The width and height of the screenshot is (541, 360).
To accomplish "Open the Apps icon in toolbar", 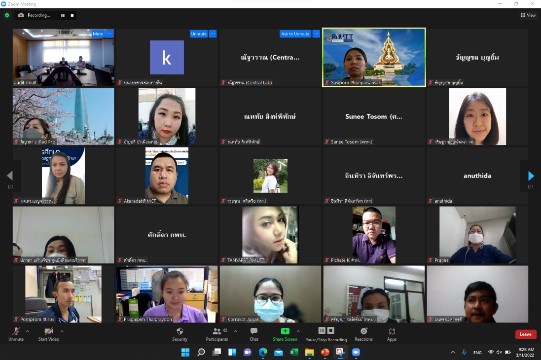I will point(392,331).
